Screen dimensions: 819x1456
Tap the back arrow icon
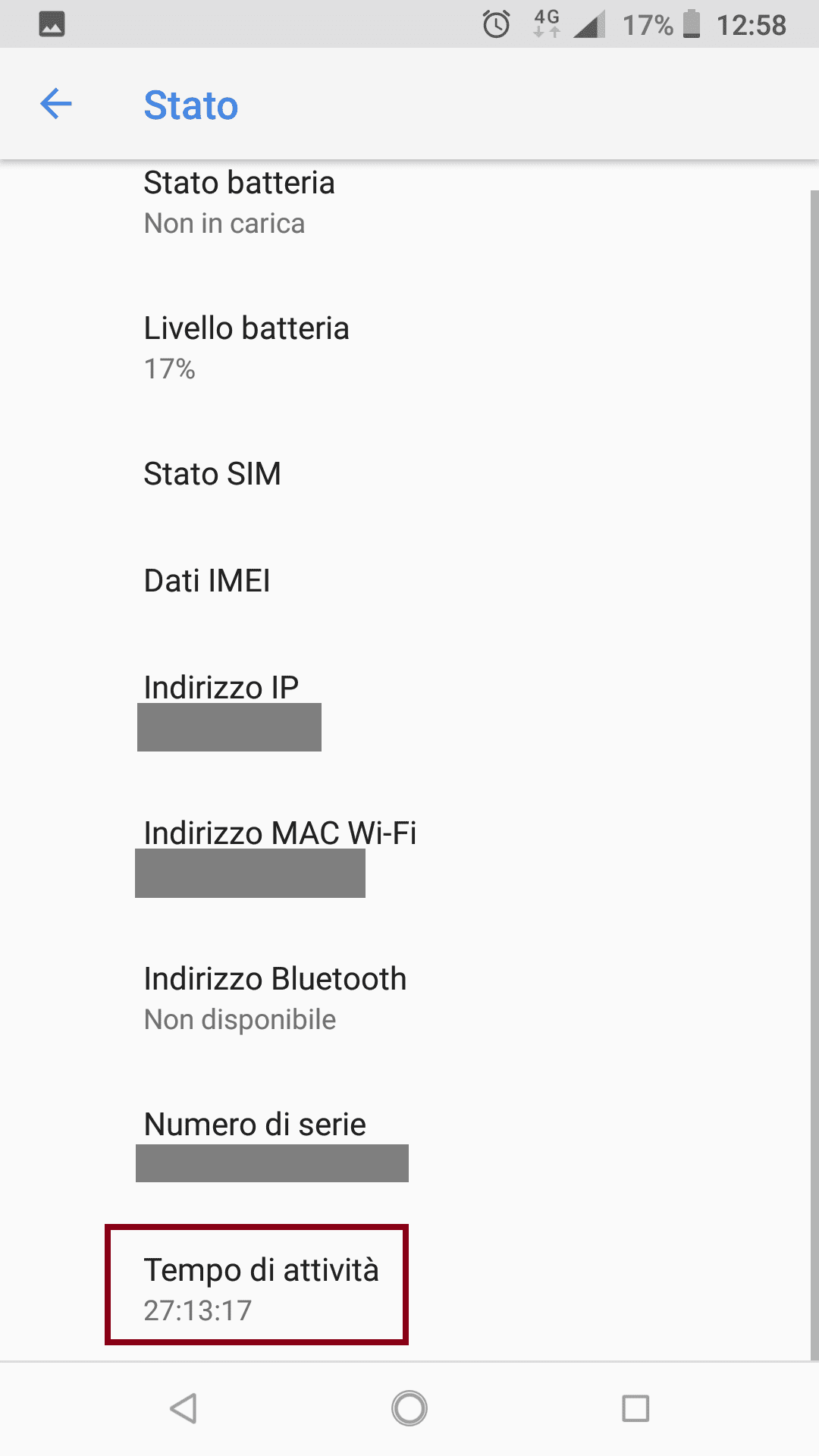[55, 104]
